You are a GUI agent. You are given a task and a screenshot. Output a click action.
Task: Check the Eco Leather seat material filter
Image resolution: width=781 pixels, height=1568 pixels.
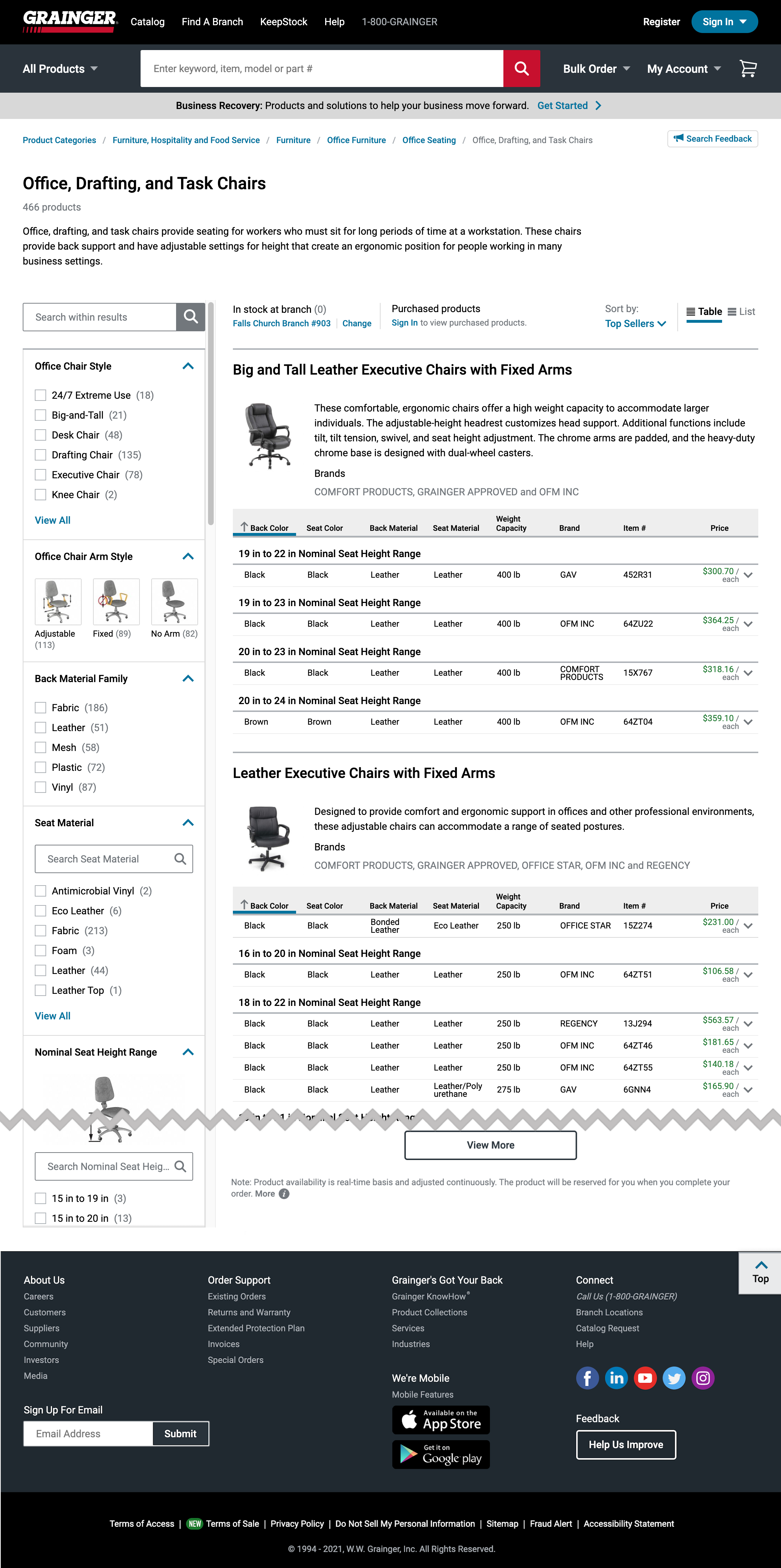click(41, 911)
